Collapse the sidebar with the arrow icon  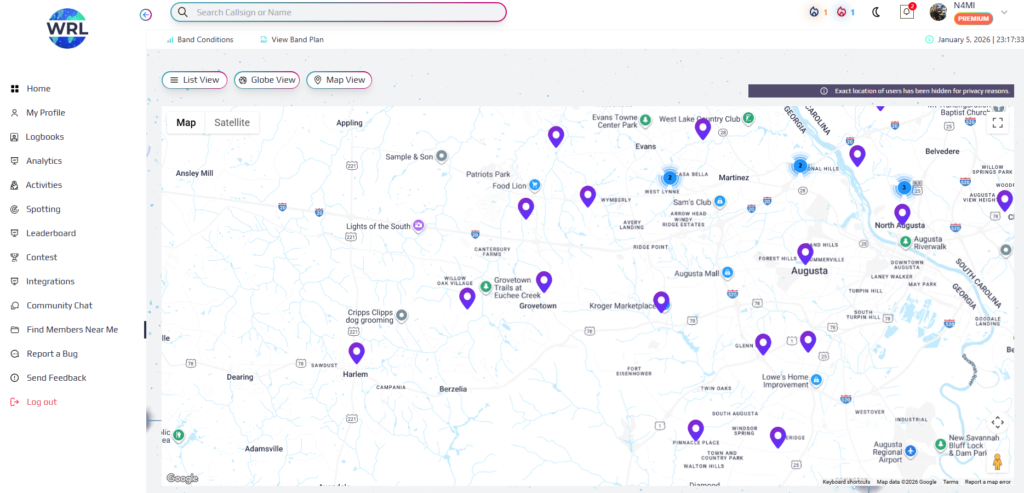[146, 14]
